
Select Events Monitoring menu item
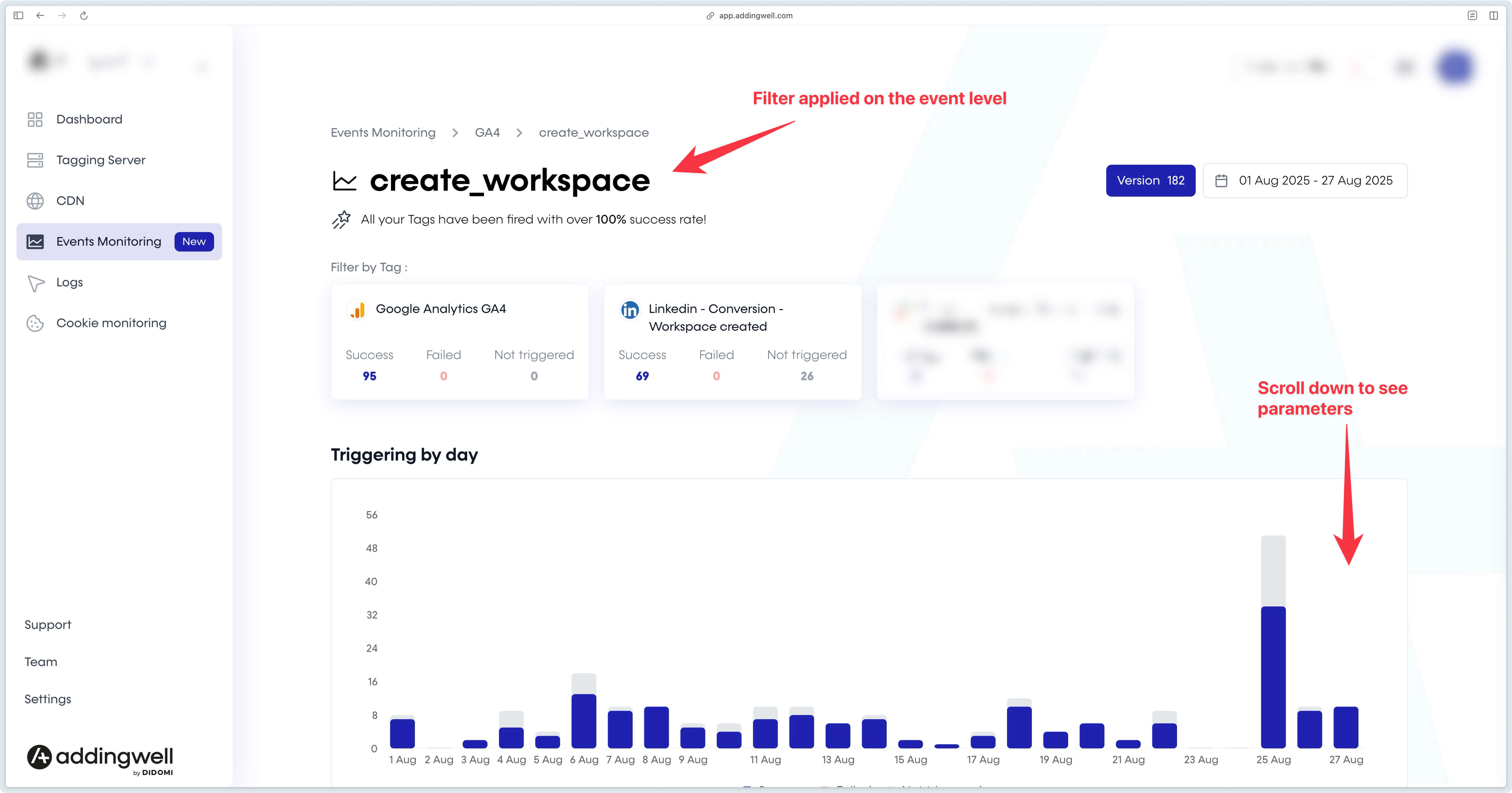[119, 241]
